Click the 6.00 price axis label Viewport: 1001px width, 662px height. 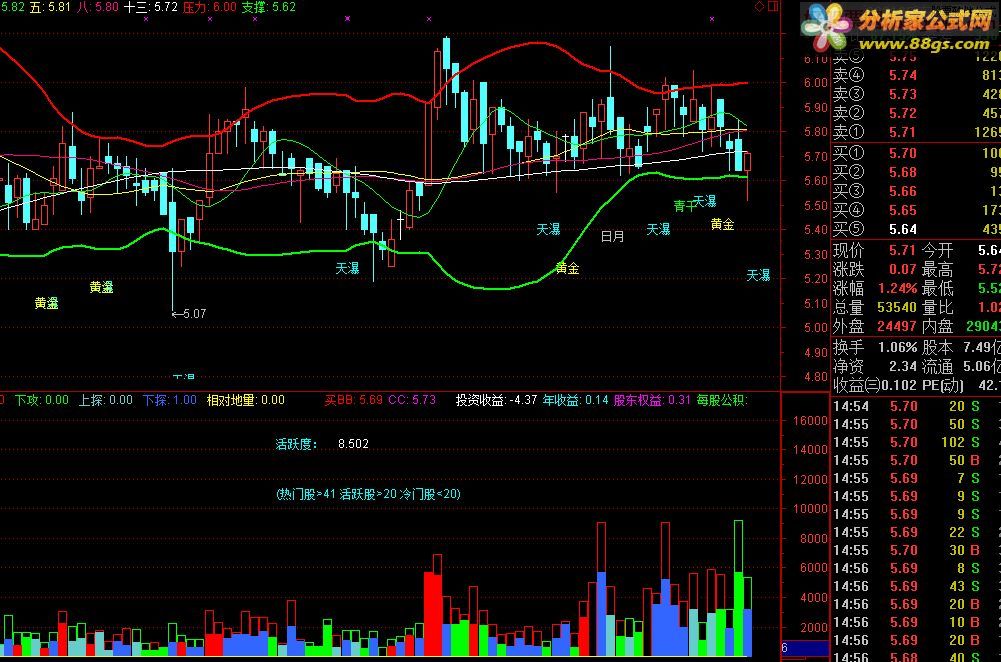tap(816, 83)
